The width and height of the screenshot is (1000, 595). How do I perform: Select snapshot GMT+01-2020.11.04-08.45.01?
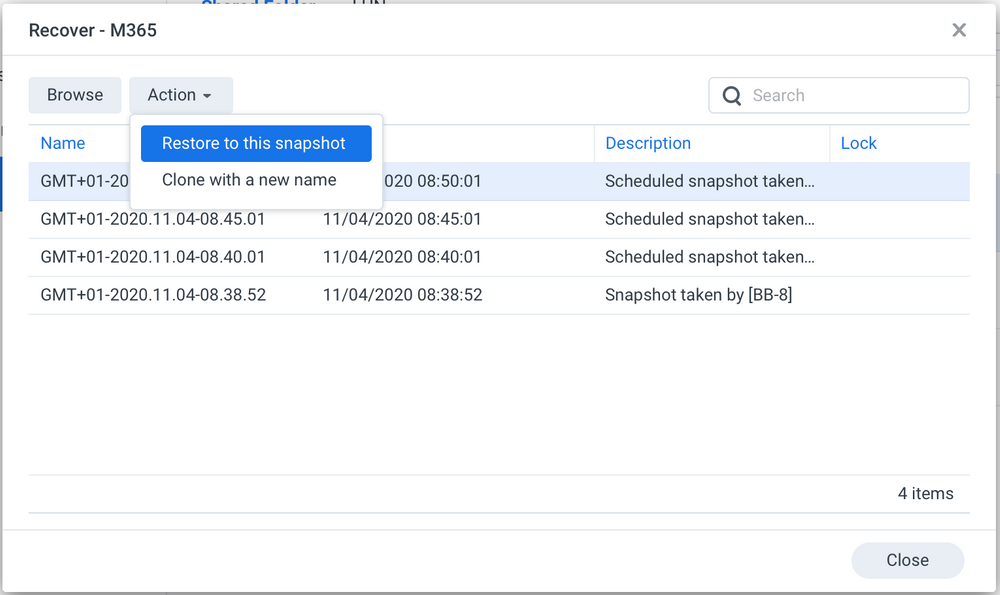pos(153,219)
